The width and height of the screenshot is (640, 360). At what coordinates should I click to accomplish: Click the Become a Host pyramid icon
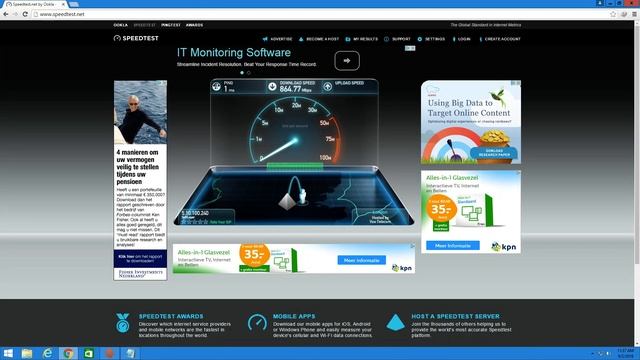301,39
